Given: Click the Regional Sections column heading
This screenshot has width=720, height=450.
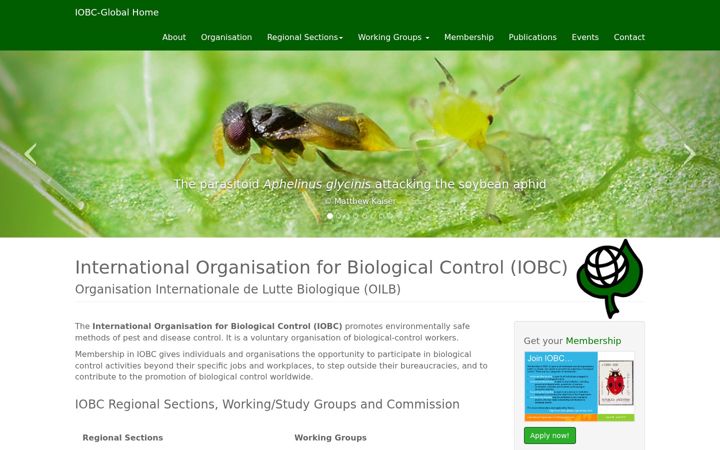Looking at the screenshot, I should (123, 438).
